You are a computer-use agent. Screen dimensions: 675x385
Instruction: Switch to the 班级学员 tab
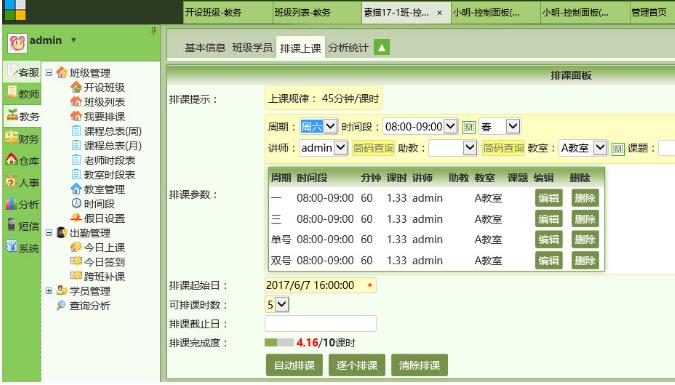(252, 47)
